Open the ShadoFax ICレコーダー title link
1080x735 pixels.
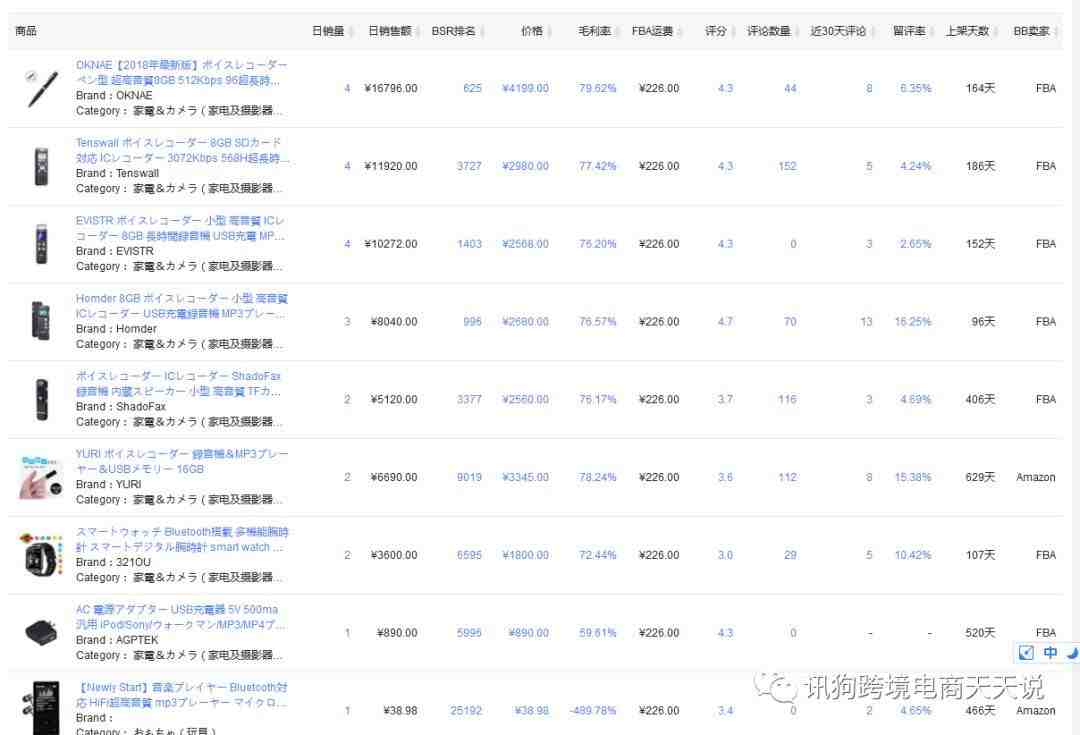tap(178, 384)
